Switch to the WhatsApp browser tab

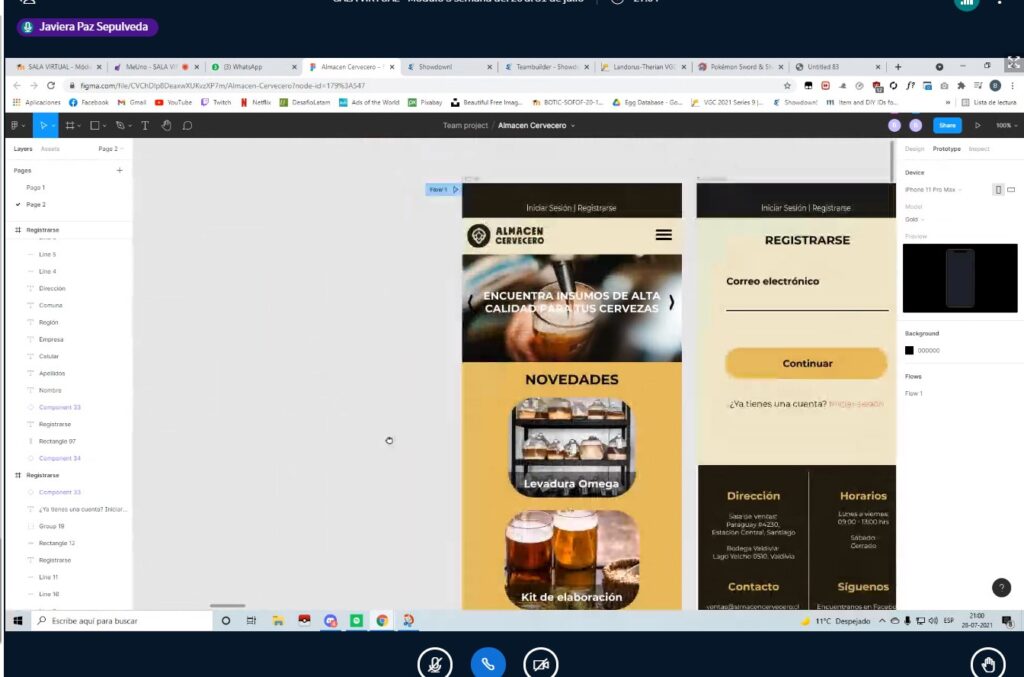pyautogui.click(x=253, y=67)
